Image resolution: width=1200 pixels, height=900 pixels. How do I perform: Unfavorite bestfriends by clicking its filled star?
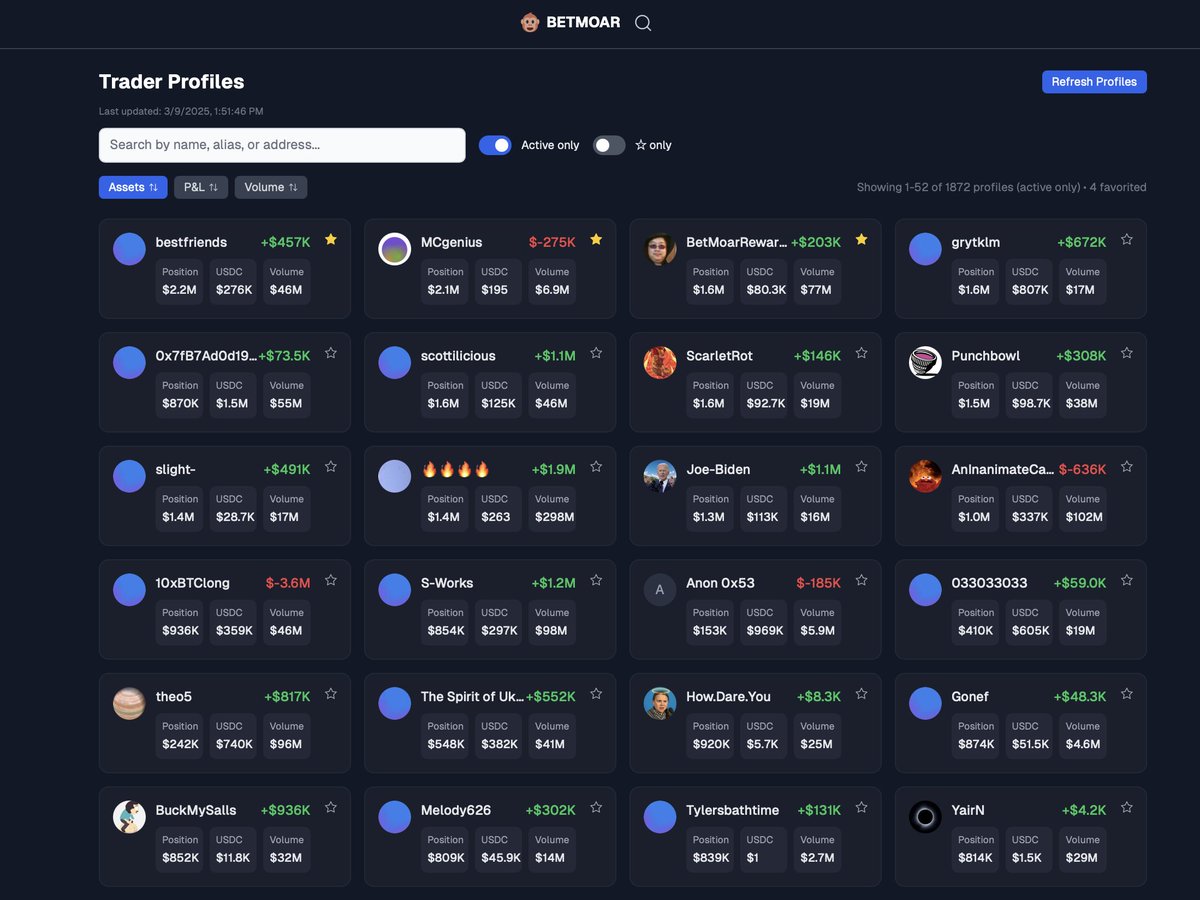pyautogui.click(x=331, y=239)
